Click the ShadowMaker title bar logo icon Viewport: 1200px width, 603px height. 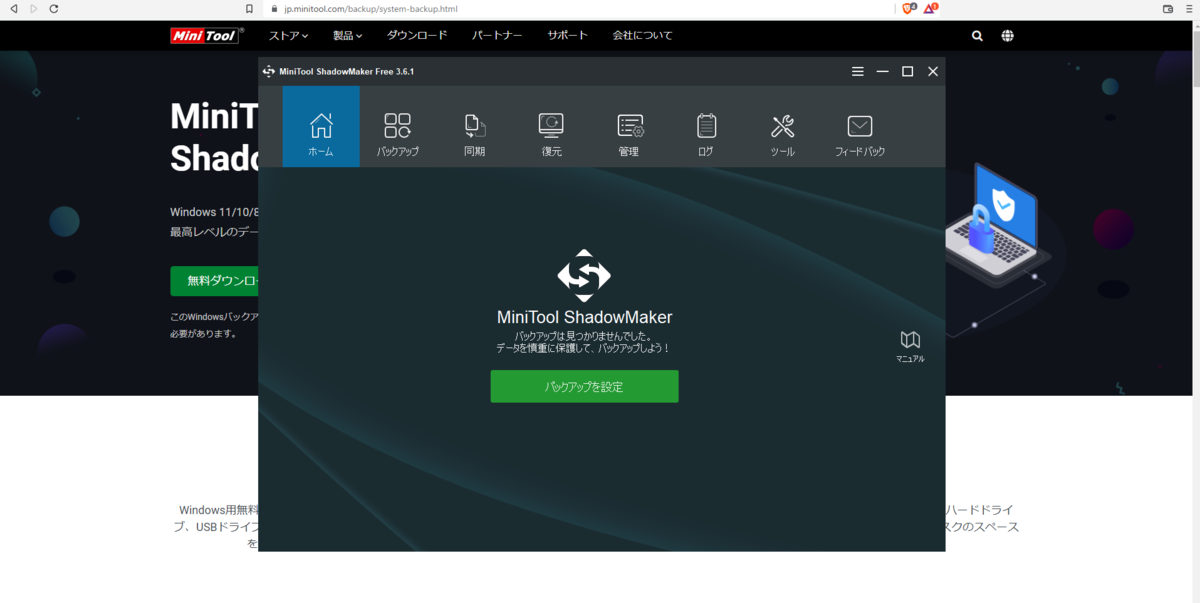click(x=268, y=71)
